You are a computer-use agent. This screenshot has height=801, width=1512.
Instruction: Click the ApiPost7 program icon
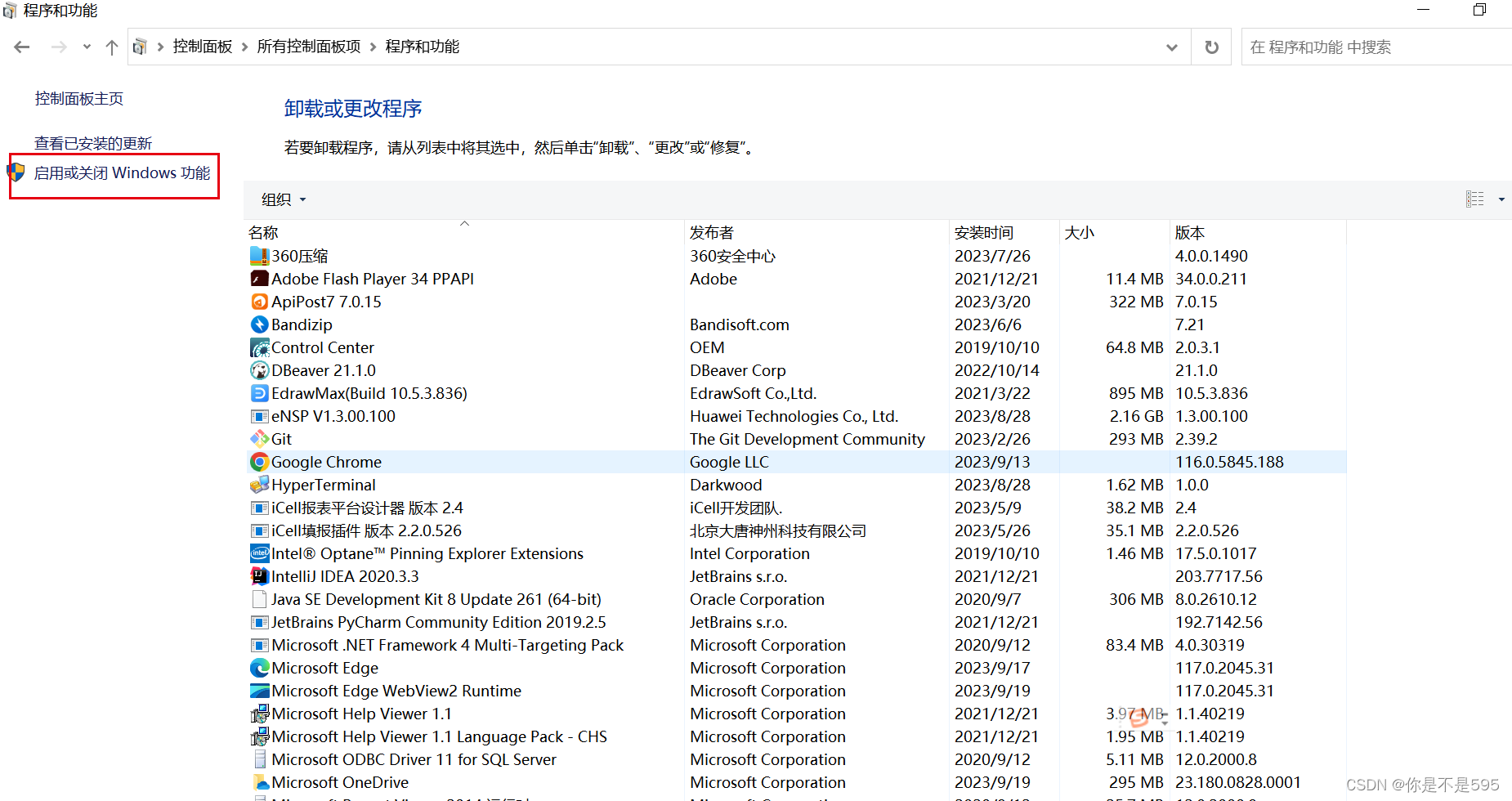[259, 302]
